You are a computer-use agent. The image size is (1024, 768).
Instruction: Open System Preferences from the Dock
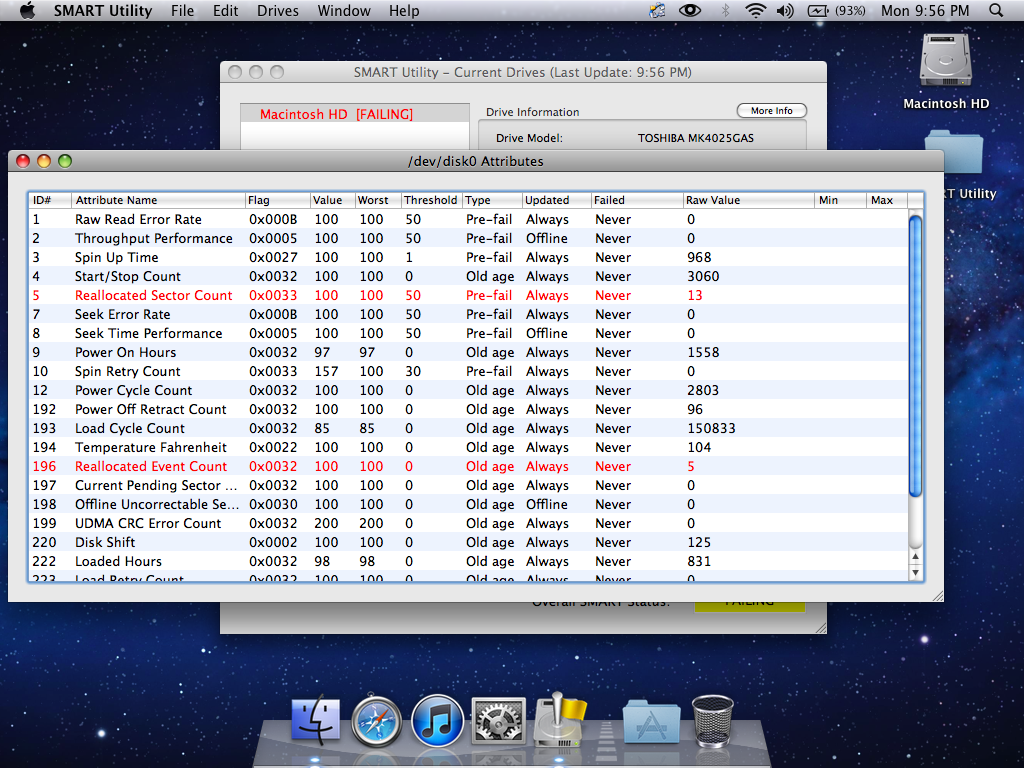coord(498,721)
